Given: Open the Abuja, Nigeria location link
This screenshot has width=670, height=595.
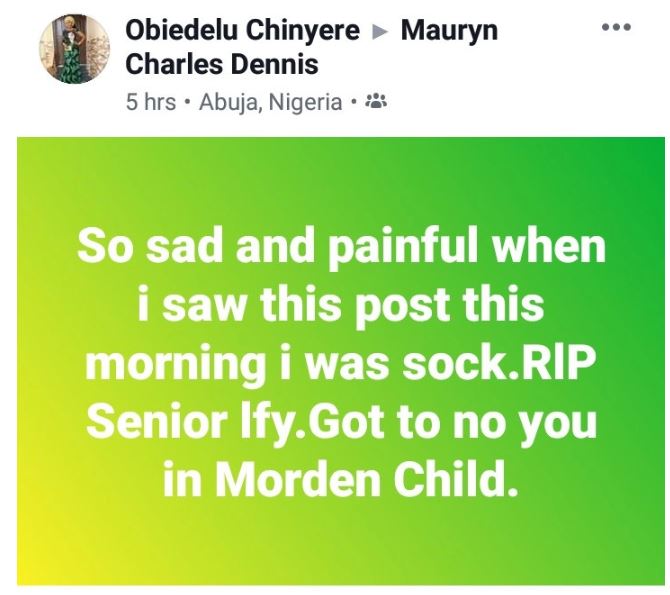Looking at the screenshot, I should click(271, 102).
